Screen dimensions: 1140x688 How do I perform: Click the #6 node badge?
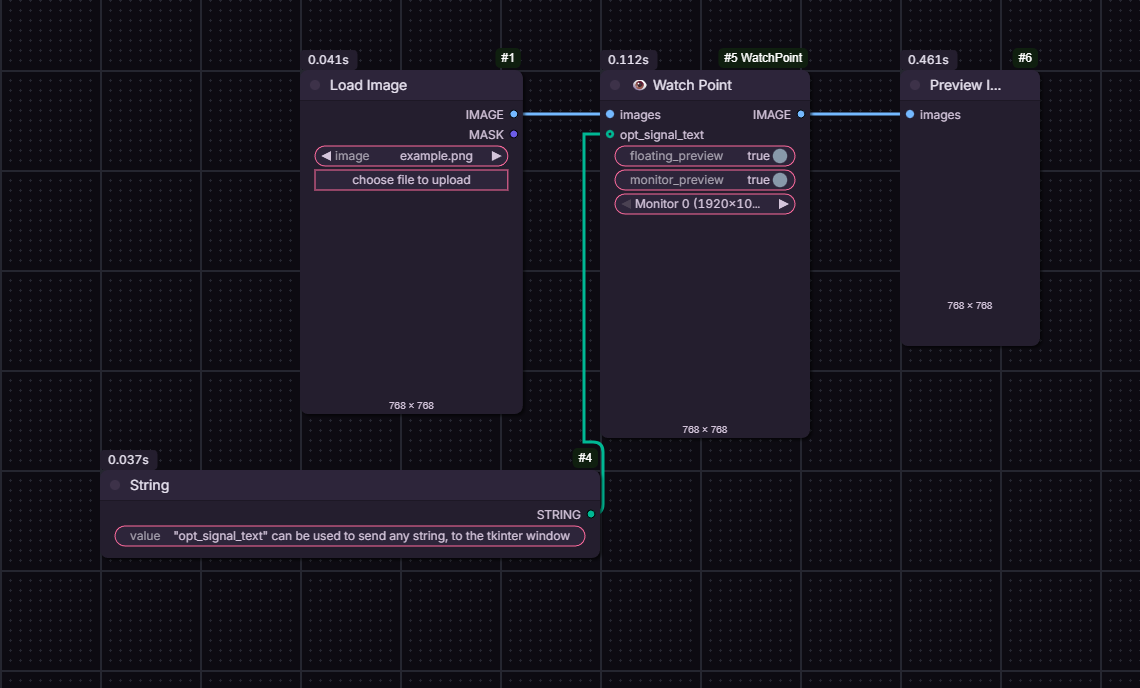click(1024, 57)
